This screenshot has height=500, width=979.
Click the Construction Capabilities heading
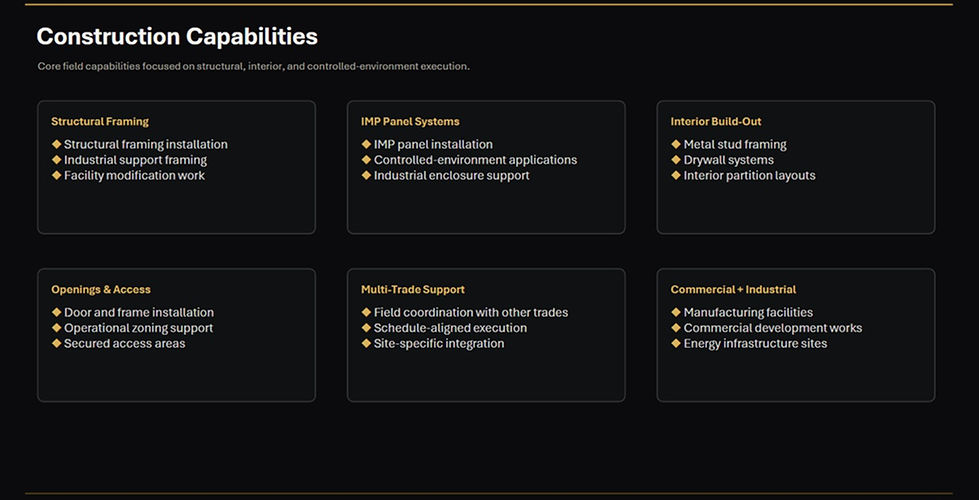177,36
